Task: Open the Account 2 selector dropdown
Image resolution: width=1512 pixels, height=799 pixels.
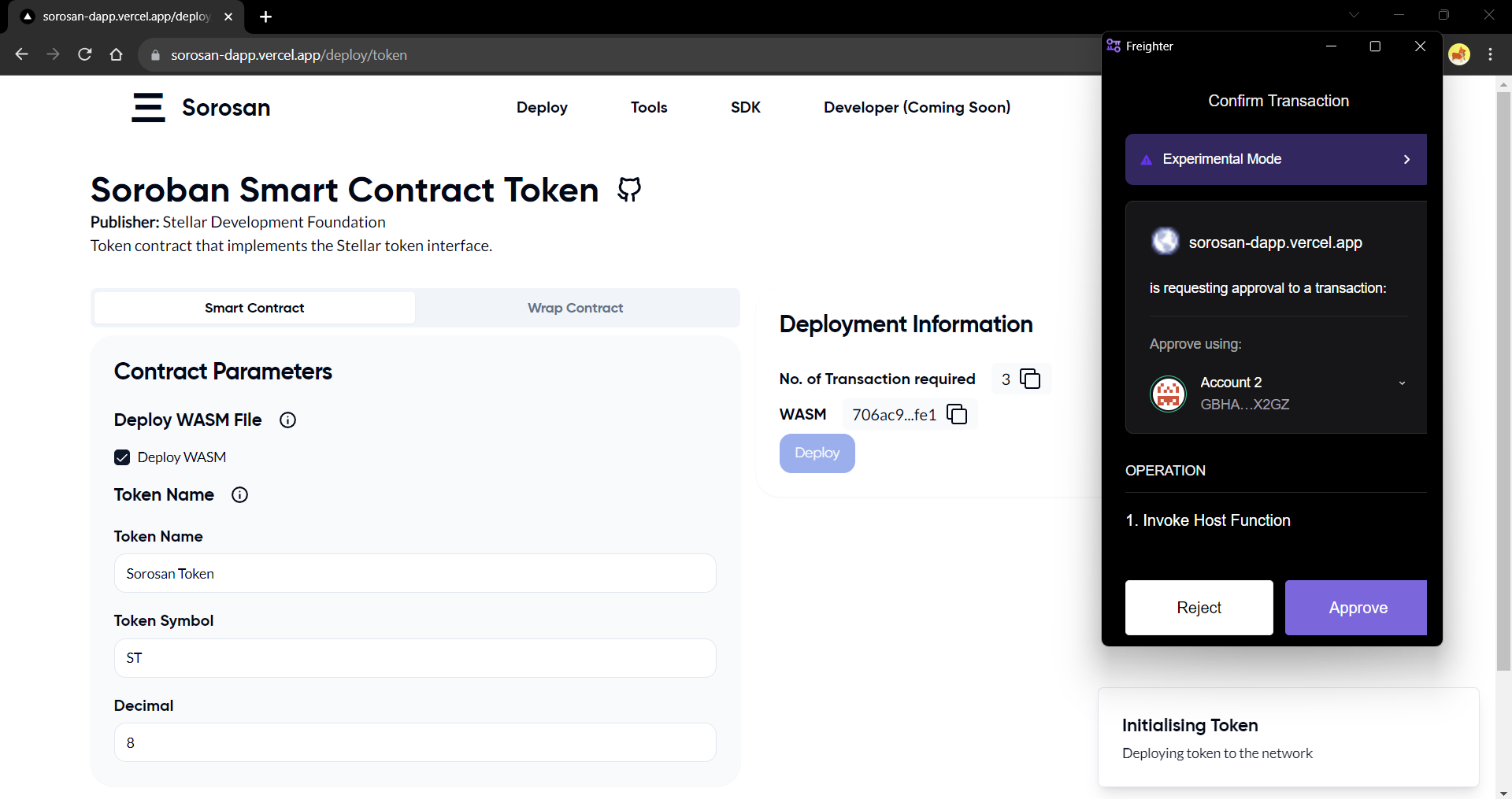Action: [x=1402, y=383]
